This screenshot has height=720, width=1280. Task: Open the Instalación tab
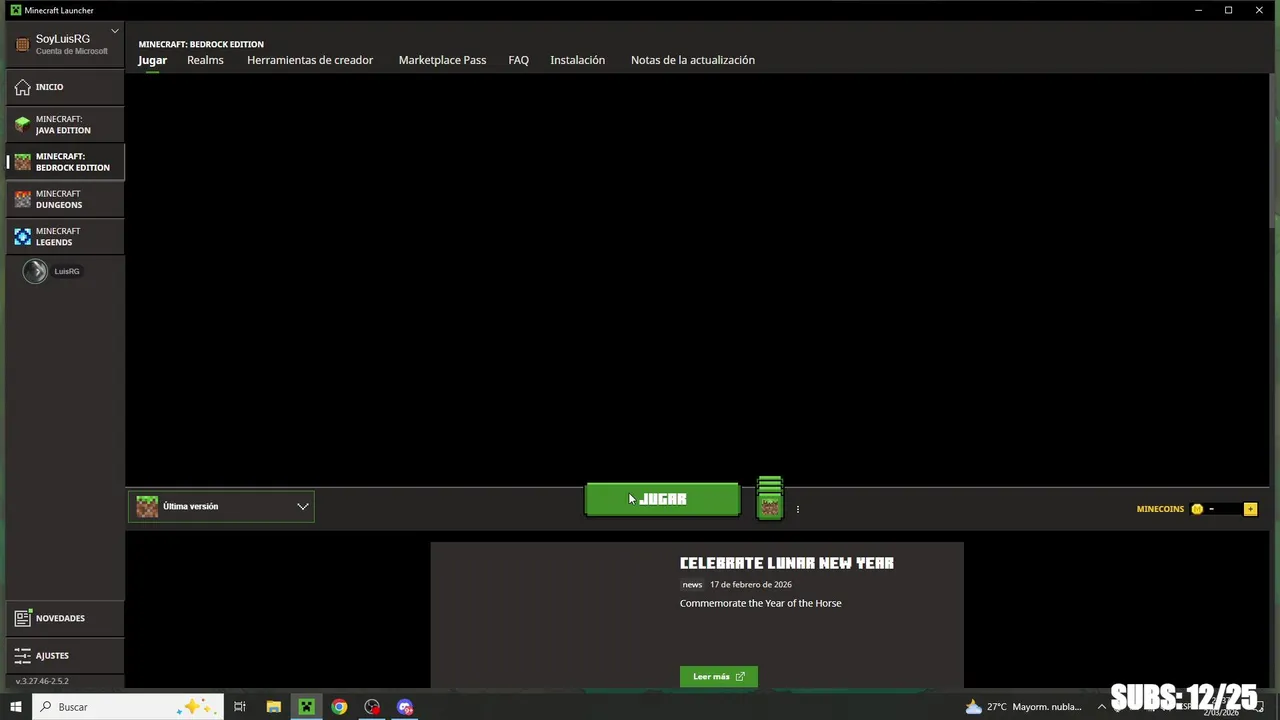point(577,60)
